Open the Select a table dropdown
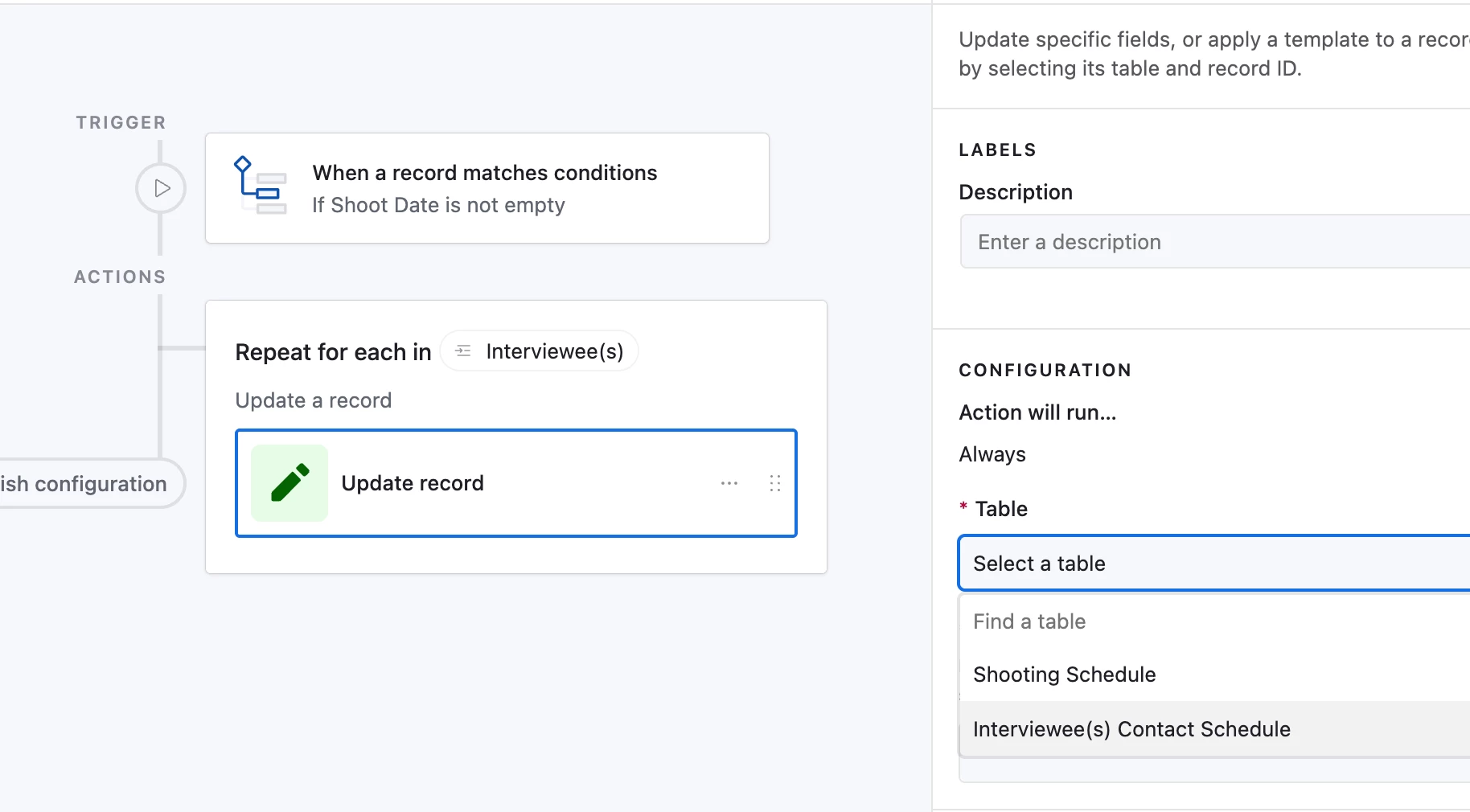The height and width of the screenshot is (812, 1470). [x=1213, y=564]
